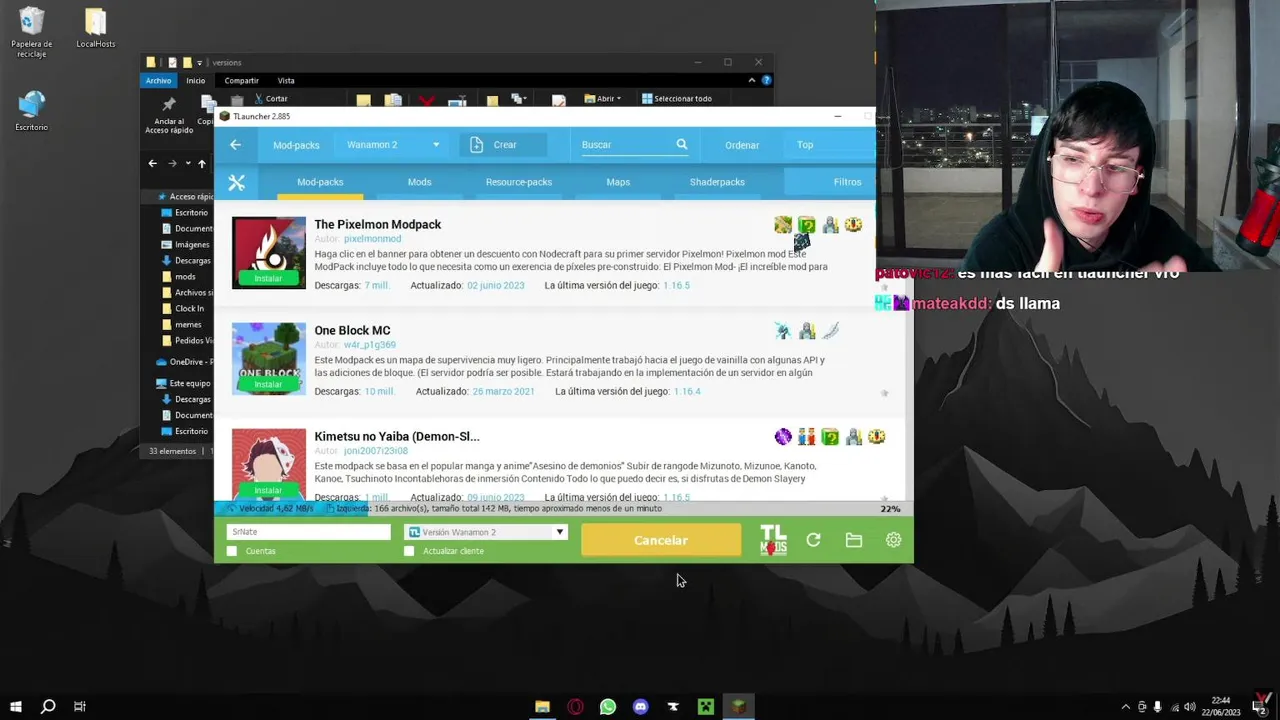Switch to the Resource-packs tab

click(x=518, y=182)
